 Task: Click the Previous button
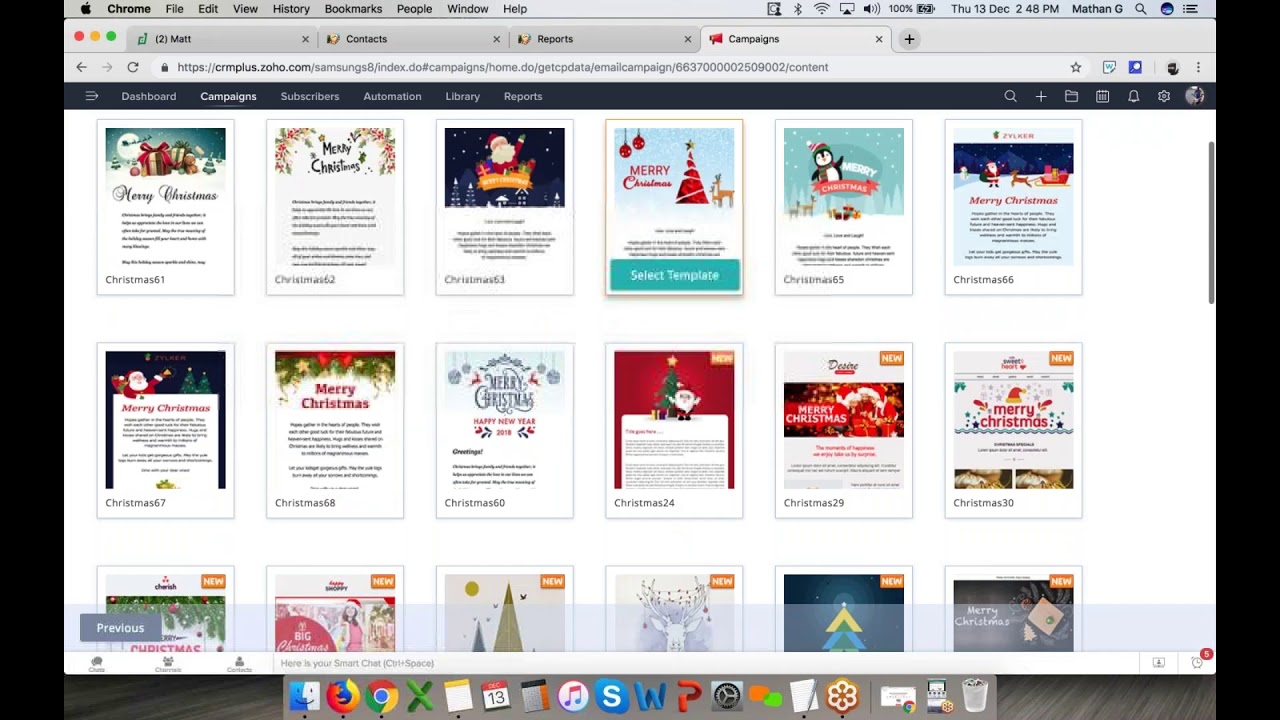[x=120, y=628]
